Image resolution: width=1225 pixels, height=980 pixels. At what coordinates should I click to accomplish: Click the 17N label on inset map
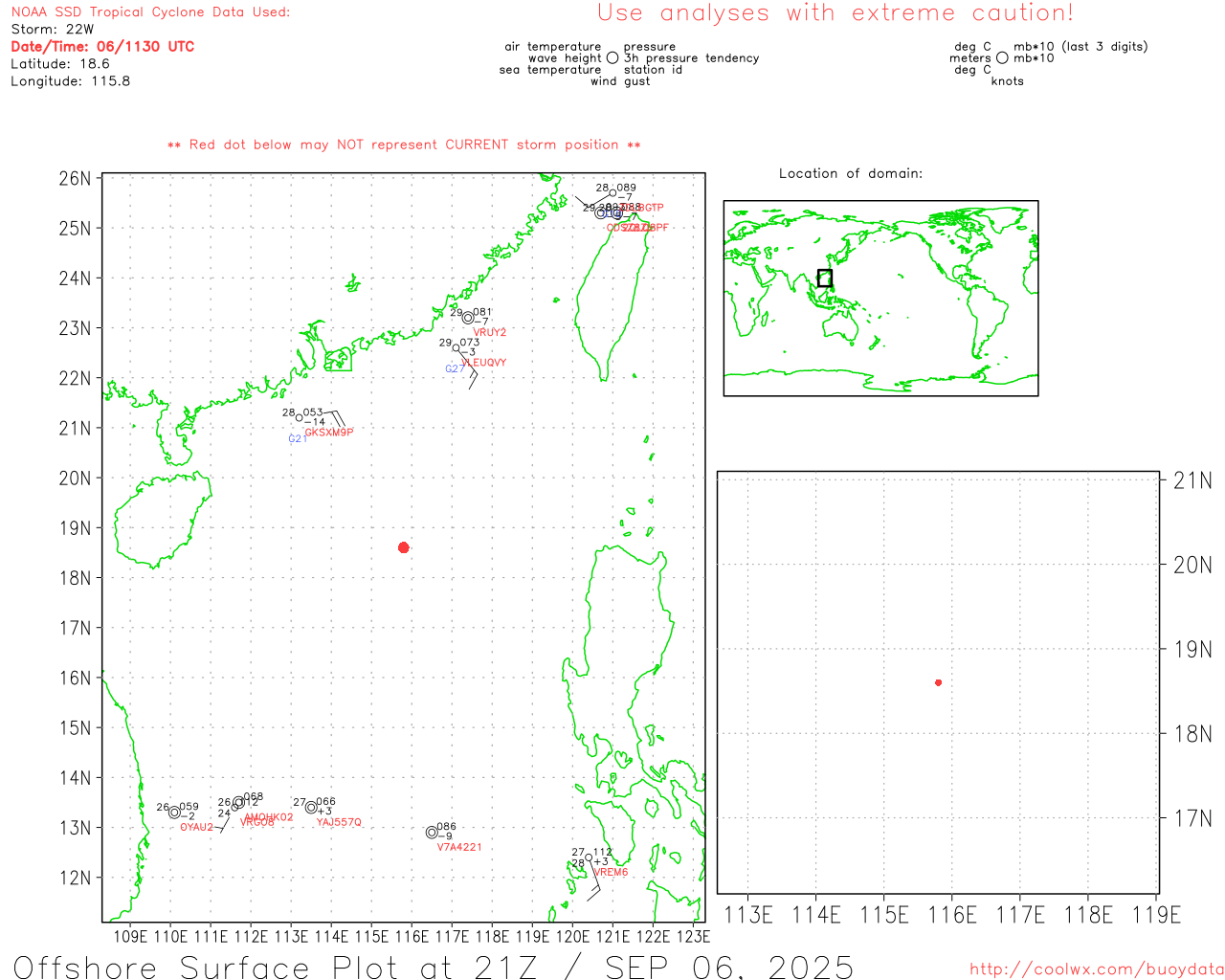1192,818
